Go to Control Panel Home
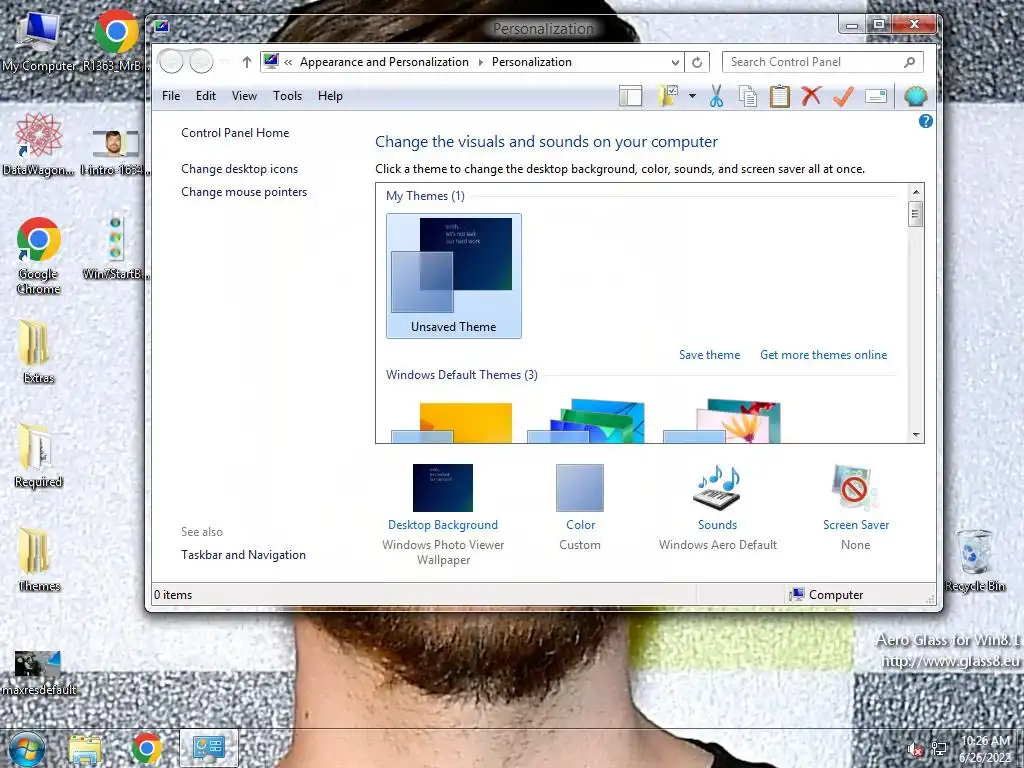The image size is (1024, 768). click(x=235, y=133)
